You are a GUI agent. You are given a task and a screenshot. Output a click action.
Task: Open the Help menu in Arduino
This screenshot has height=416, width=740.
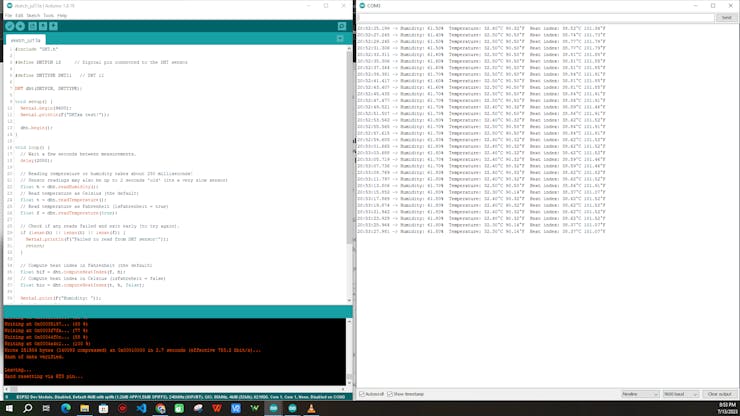click(x=62, y=16)
